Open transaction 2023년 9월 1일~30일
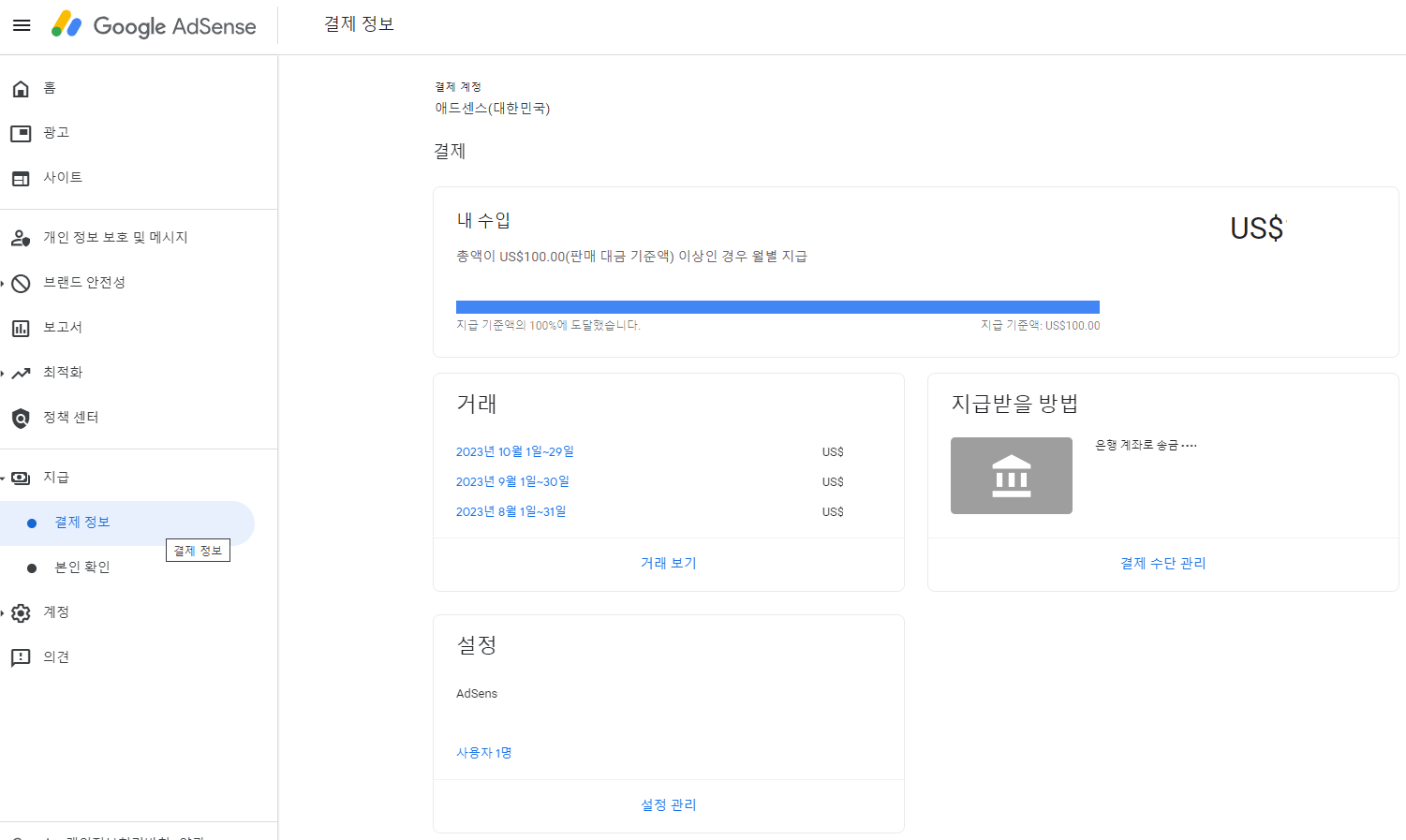Viewport: 1406px width, 840px height. tap(512, 481)
